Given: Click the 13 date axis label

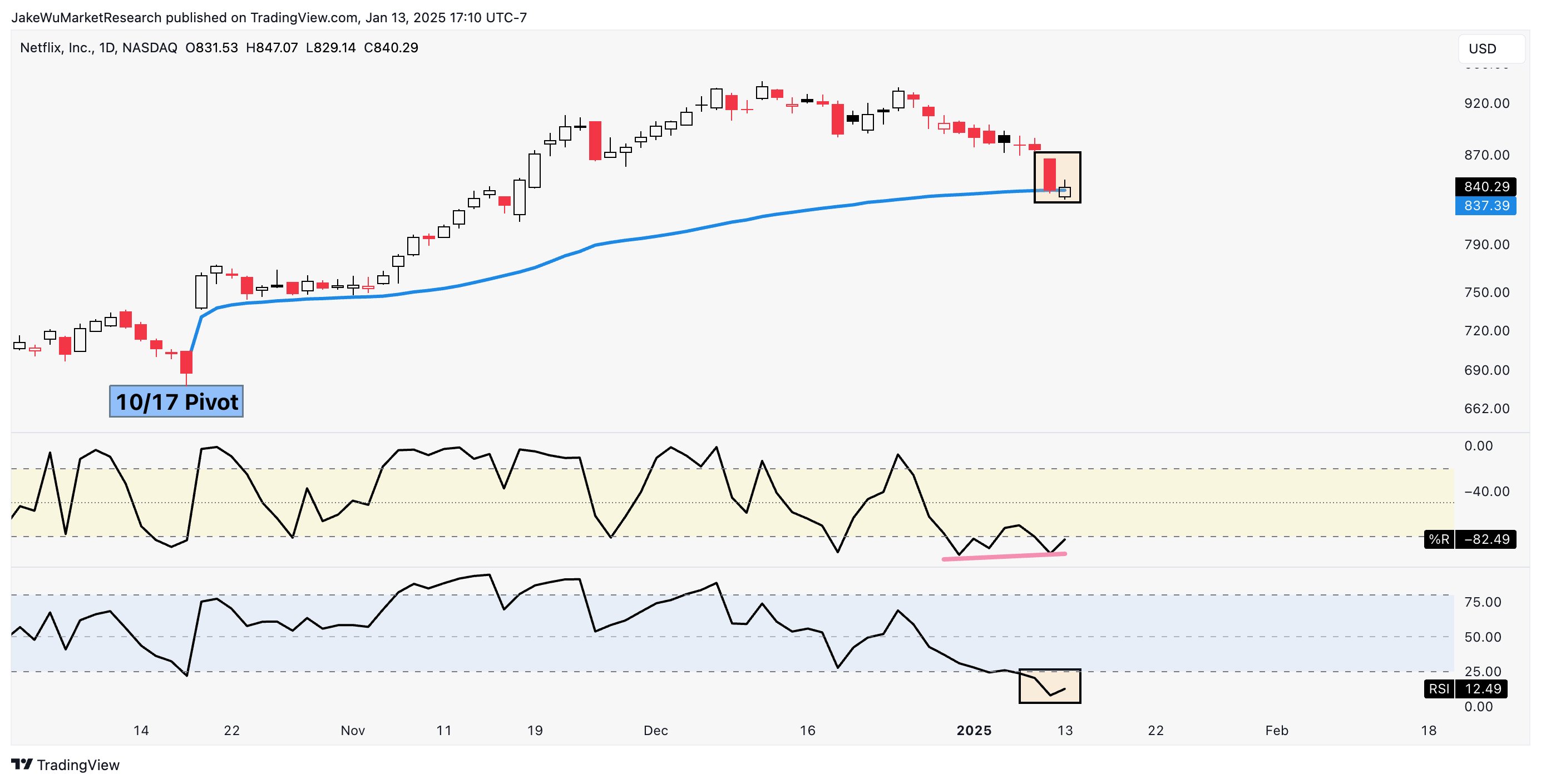Looking at the screenshot, I should pyautogui.click(x=1065, y=731).
